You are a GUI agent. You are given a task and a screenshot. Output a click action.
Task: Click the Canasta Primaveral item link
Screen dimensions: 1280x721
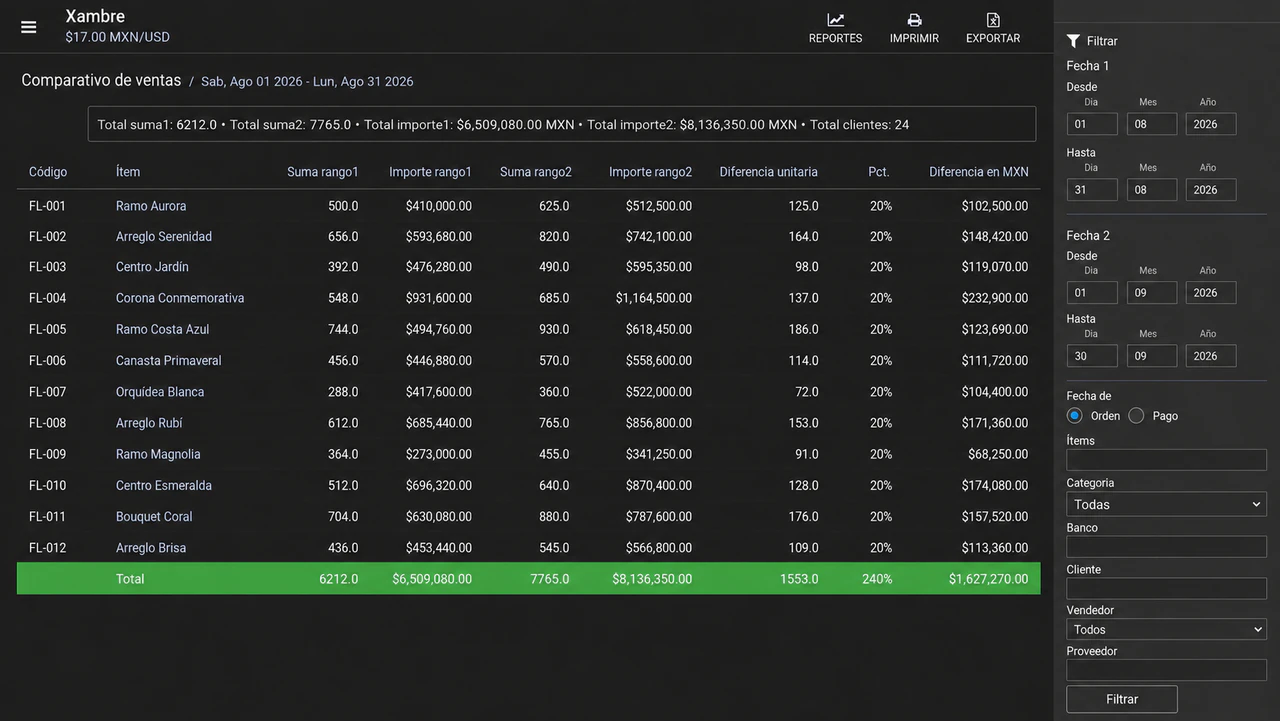coord(169,361)
